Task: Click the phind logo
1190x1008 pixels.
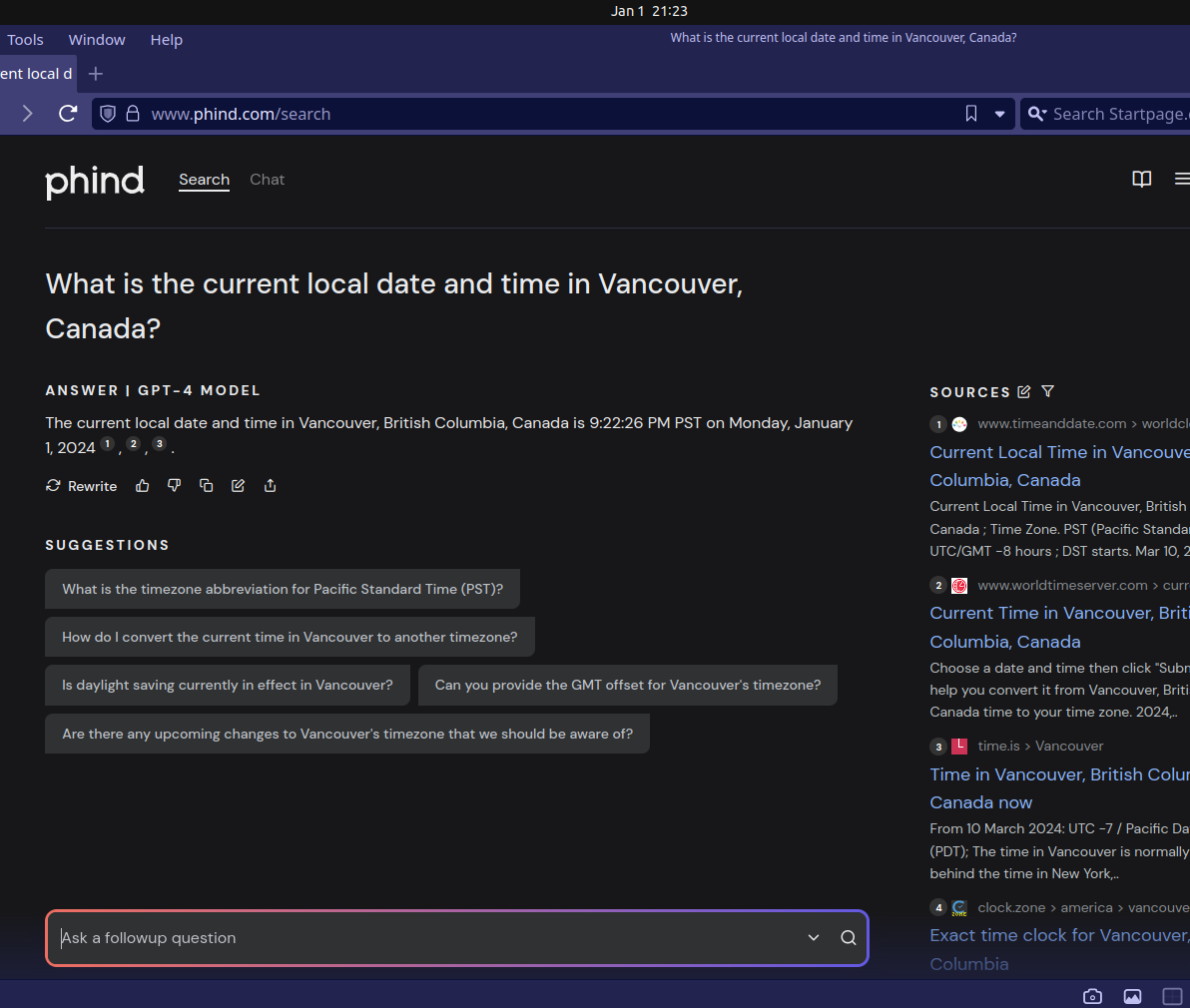Action: [95, 182]
